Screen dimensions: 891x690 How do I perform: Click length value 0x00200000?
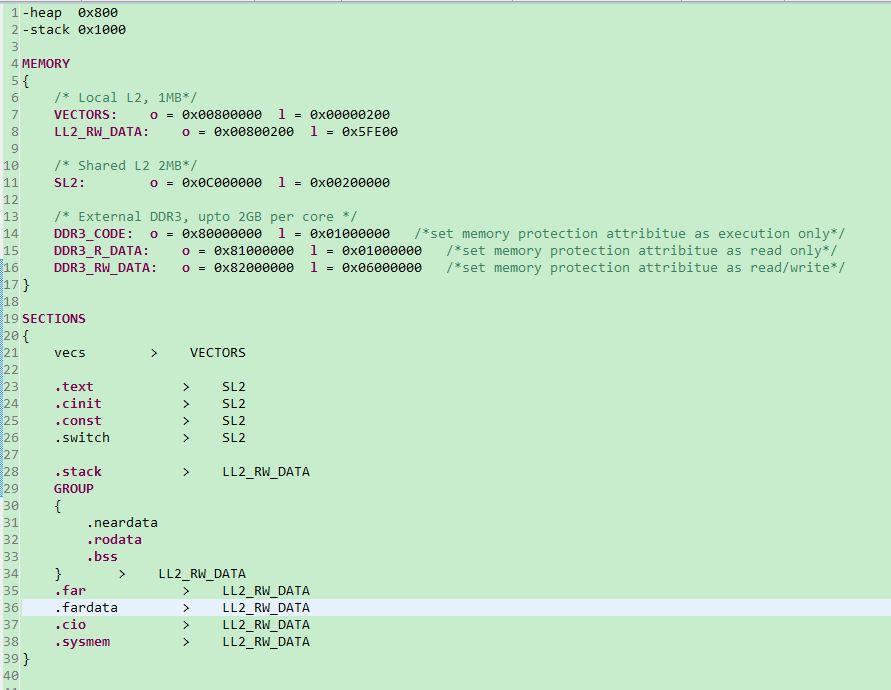point(350,183)
